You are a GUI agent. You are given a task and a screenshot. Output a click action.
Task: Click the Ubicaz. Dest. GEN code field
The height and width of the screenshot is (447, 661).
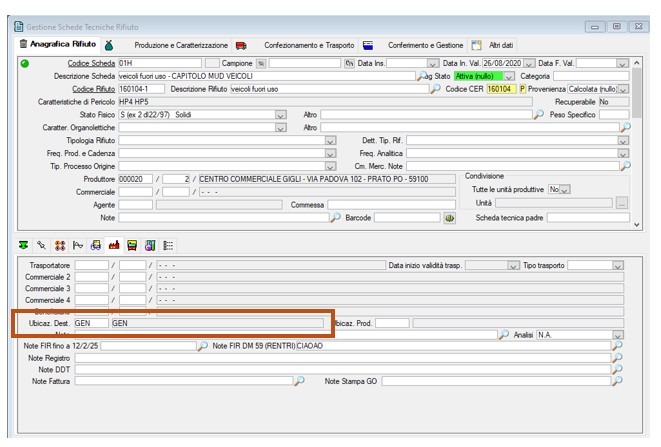click(x=90, y=323)
